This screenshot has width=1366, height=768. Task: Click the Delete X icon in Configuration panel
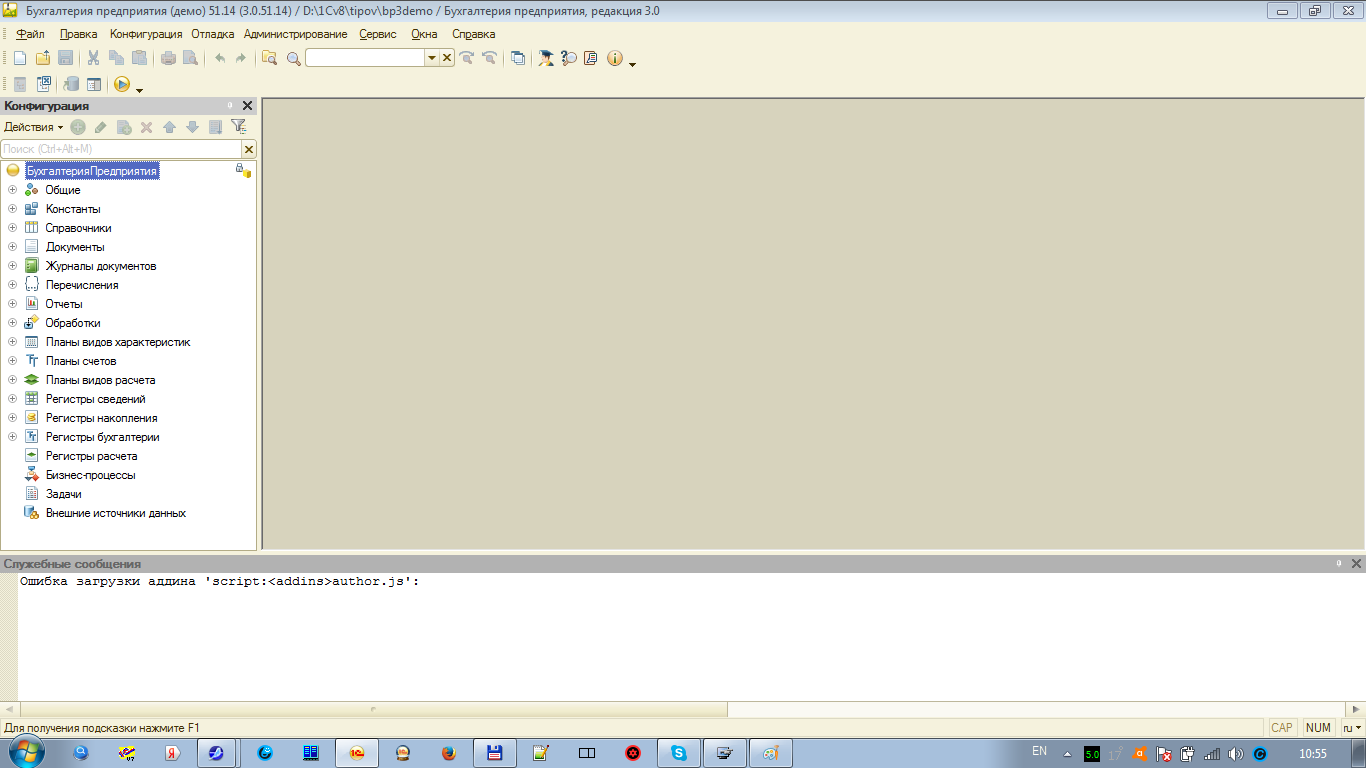click(146, 127)
